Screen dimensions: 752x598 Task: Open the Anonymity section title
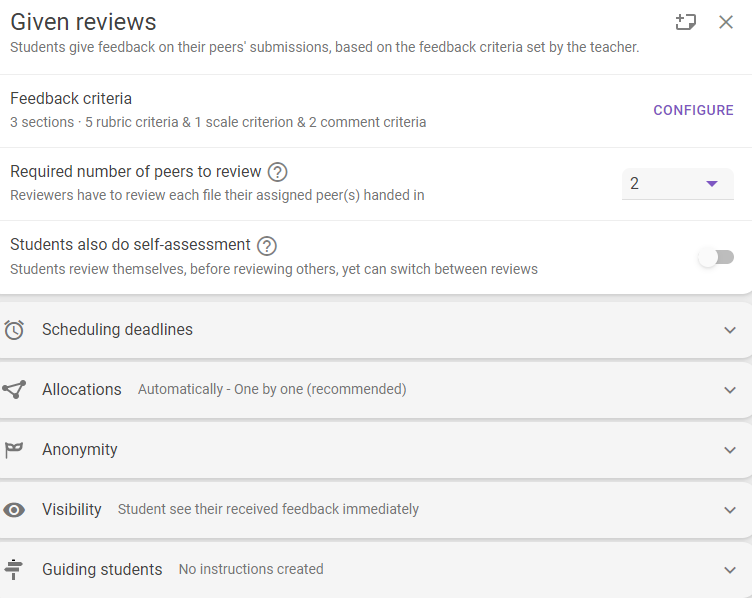tap(80, 449)
